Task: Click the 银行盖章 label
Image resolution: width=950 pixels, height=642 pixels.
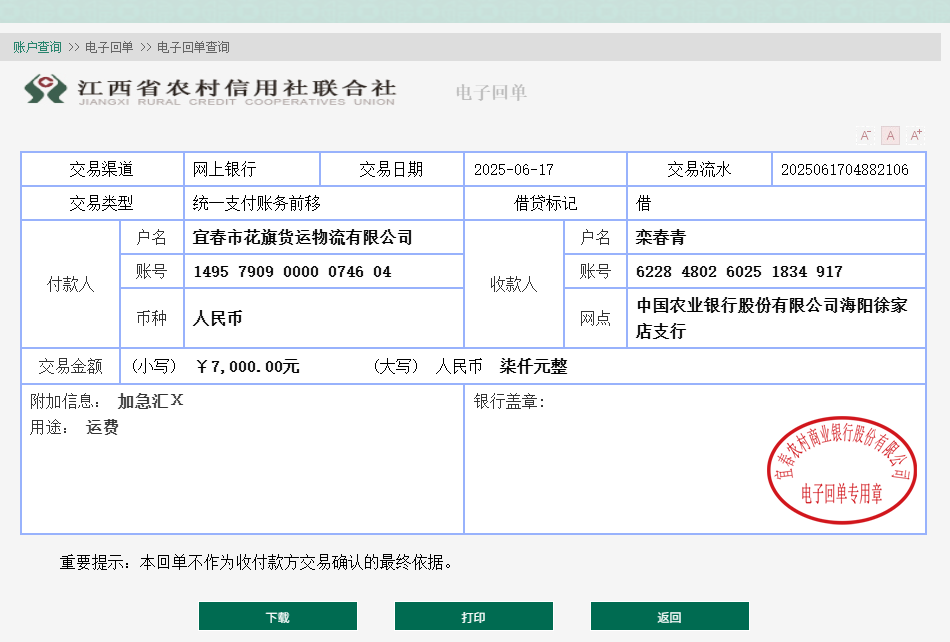Action: tap(509, 401)
